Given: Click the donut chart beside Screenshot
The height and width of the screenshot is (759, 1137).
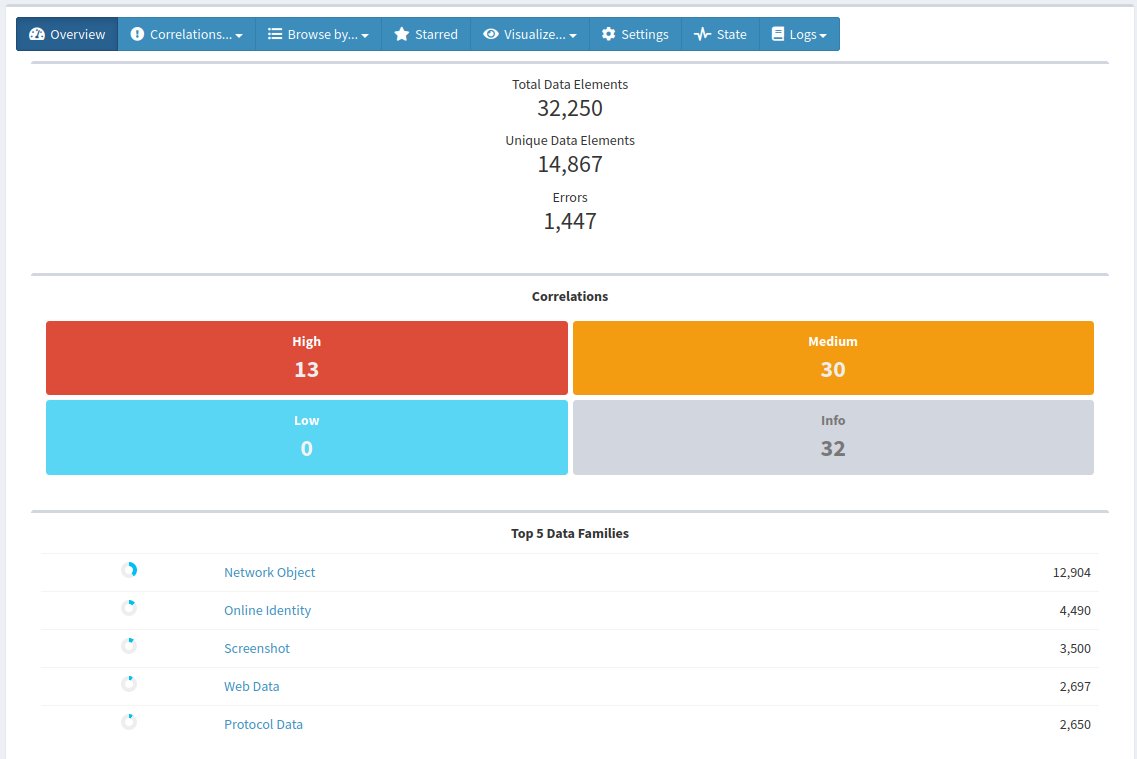Looking at the screenshot, I should (x=129, y=645).
